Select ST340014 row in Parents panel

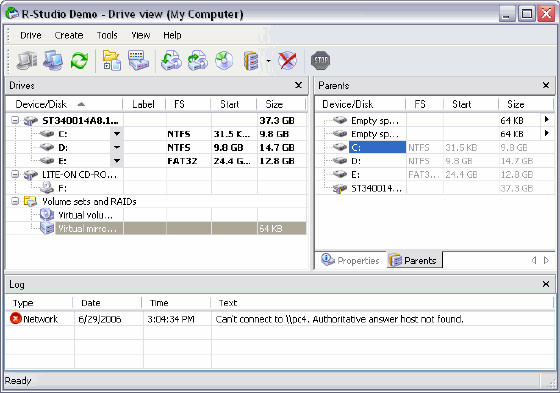(376, 188)
